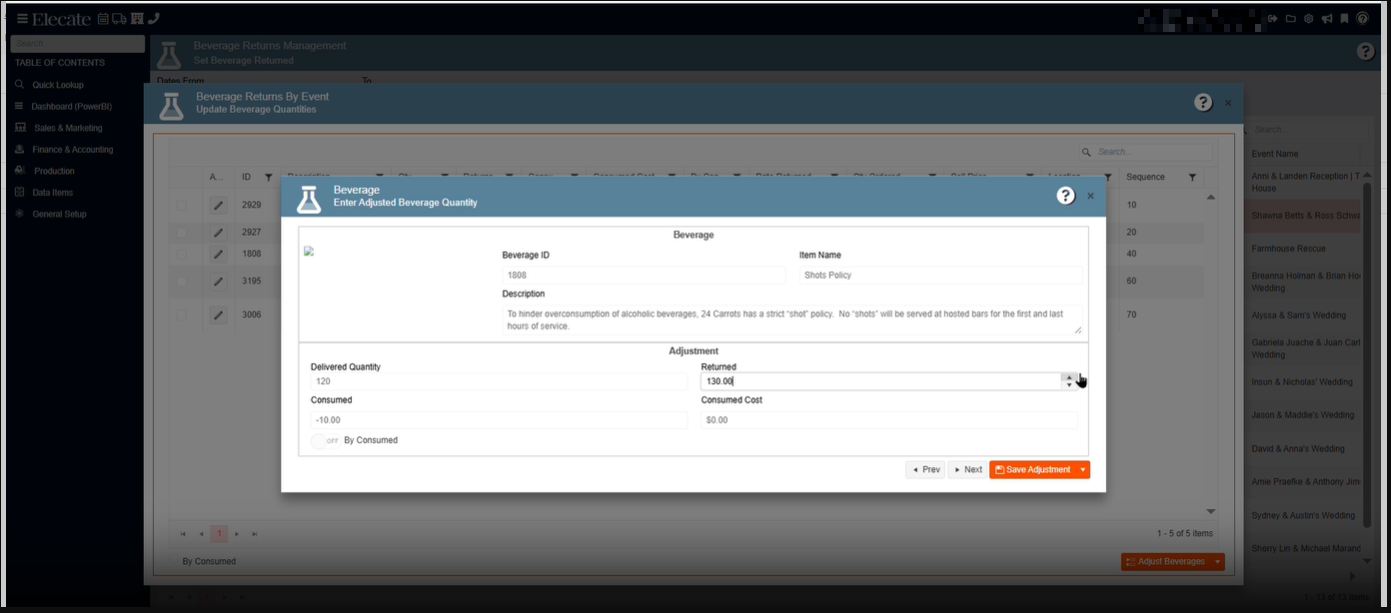Click the phone icon in top bar

153,19
